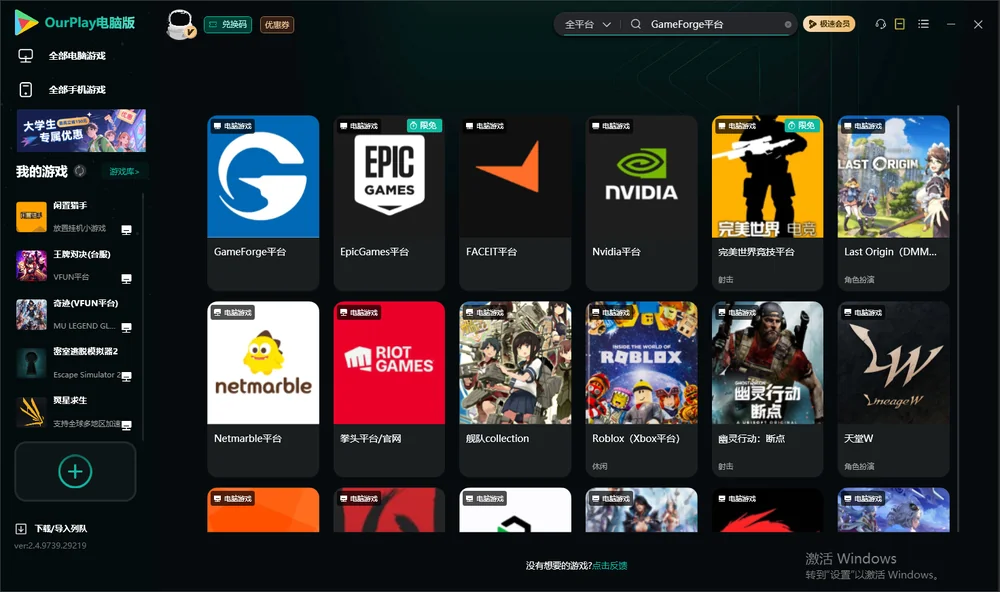The image size is (1000, 592).
Task: Refresh the 我的游戏 list icon
Action: 80,171
